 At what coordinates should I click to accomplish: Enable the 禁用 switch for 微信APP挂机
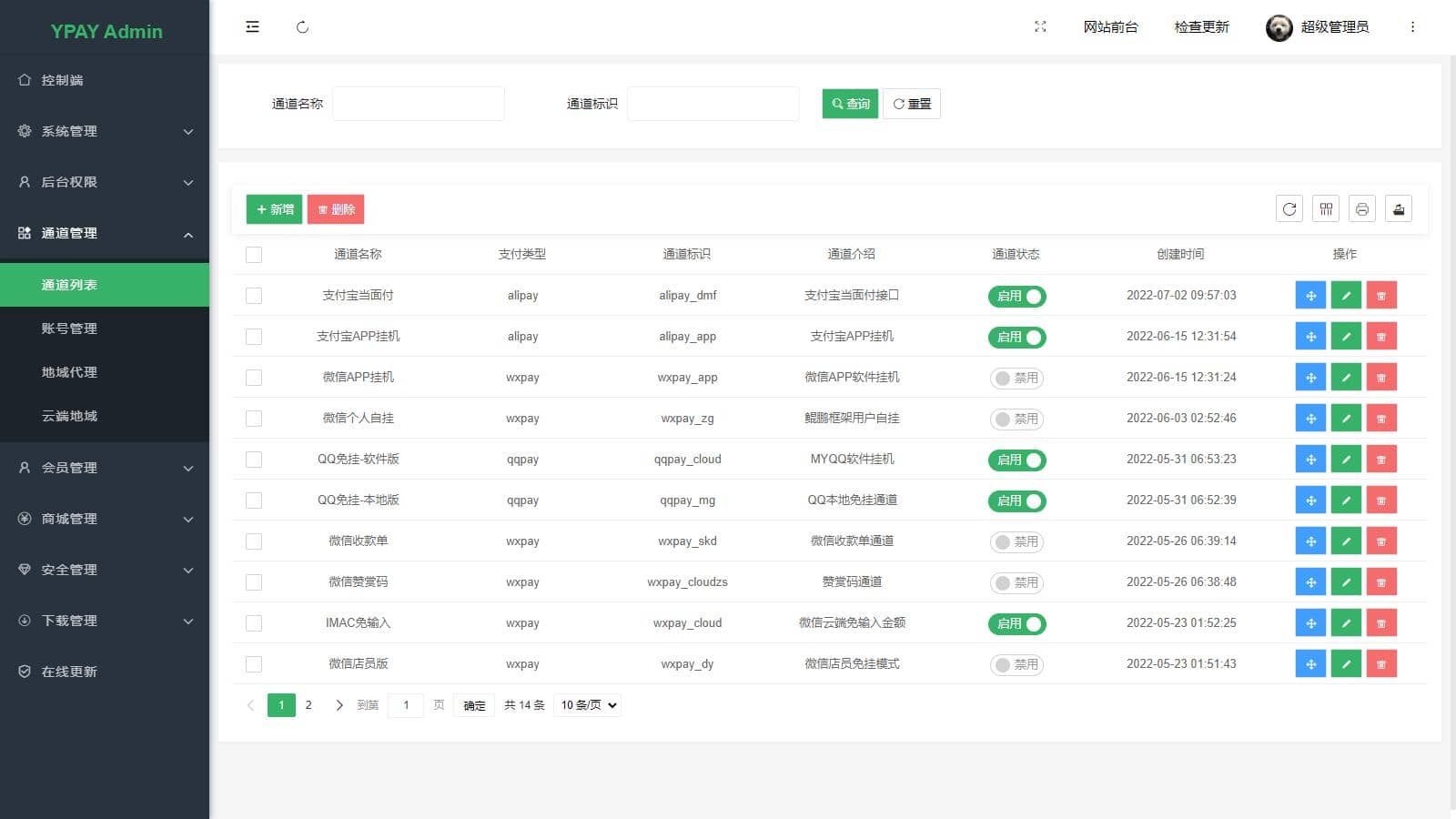click(x=1016, y=377)
